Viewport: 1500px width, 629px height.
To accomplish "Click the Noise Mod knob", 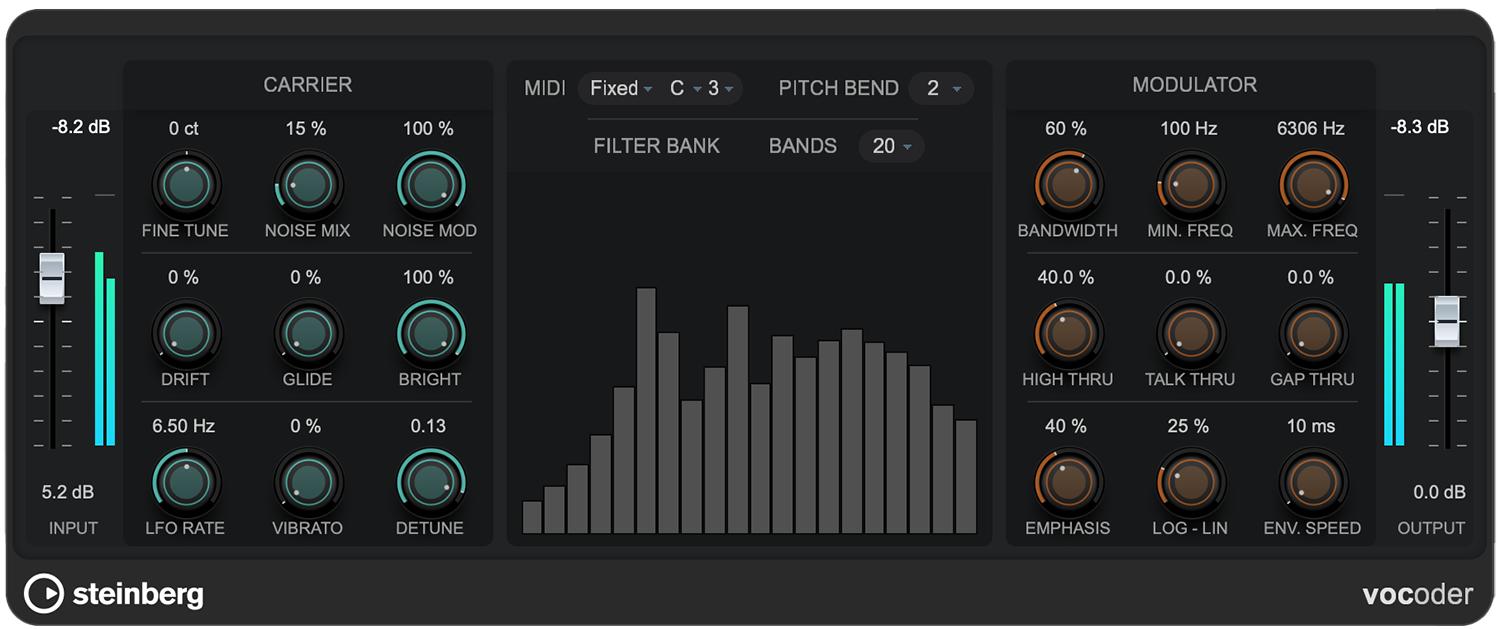I will (x=430, y=184).
